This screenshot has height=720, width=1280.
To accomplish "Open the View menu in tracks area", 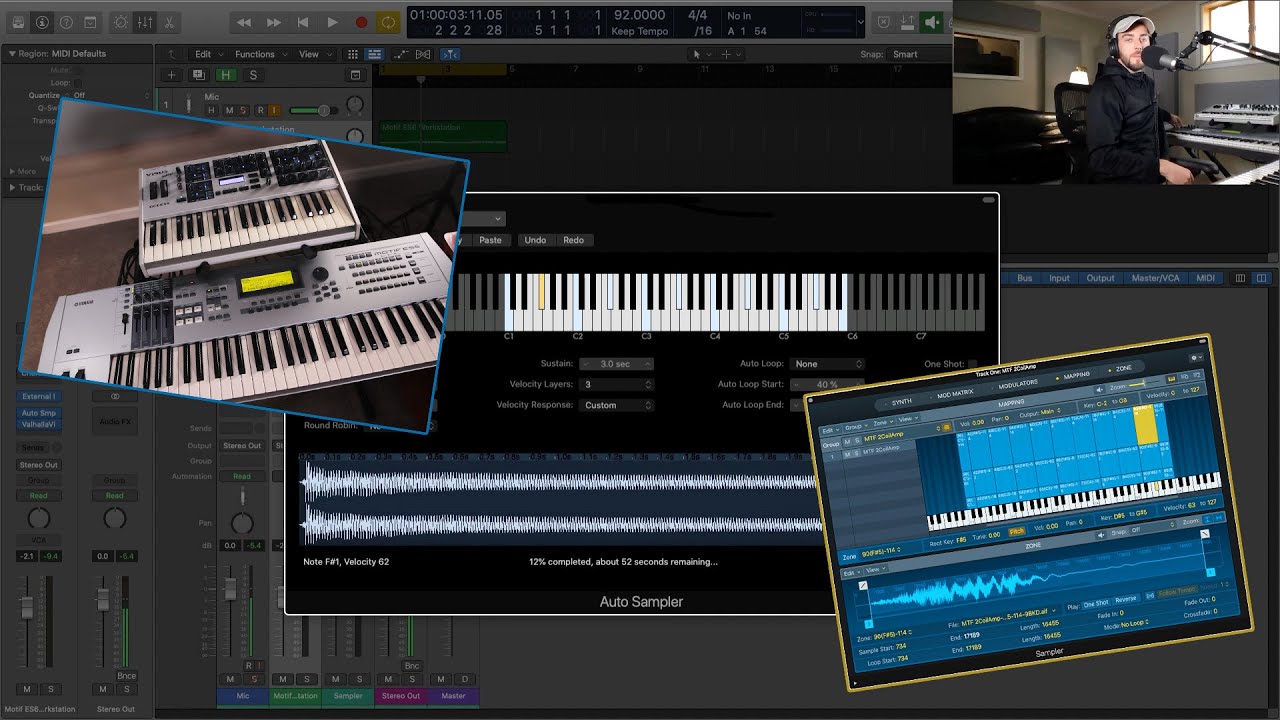I will (x=313, y=54).
